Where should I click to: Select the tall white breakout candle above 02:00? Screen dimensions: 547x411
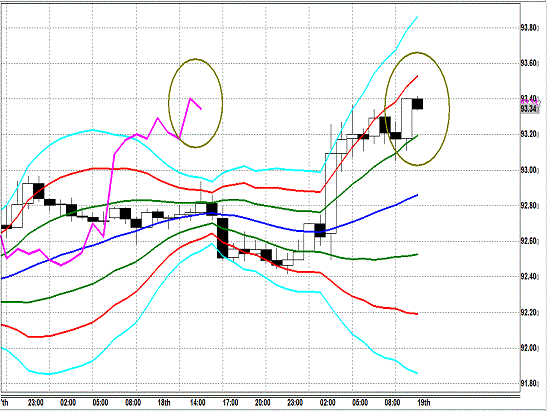(x=331, y=193)
